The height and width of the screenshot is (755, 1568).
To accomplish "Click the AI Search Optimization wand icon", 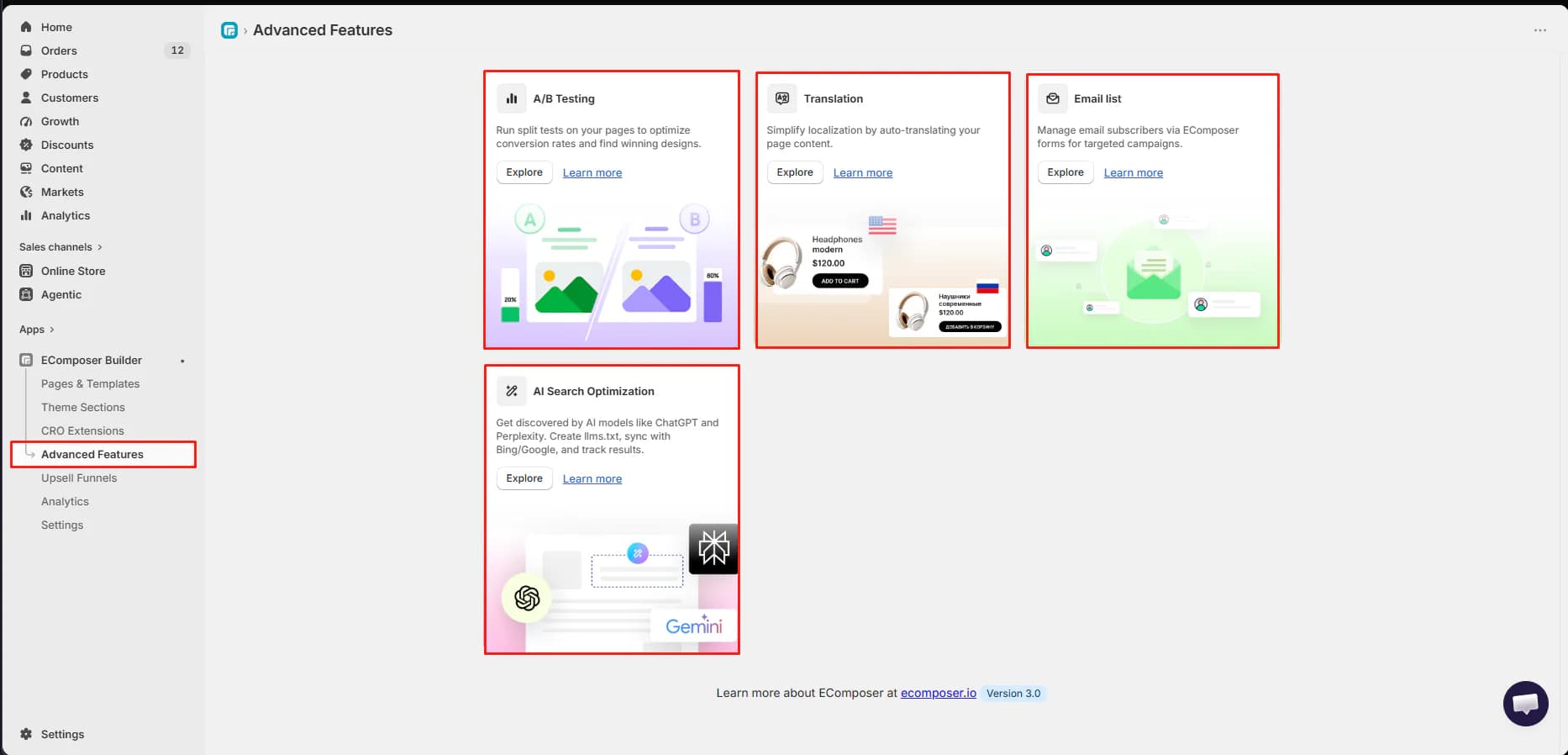I will coord(511,391).
